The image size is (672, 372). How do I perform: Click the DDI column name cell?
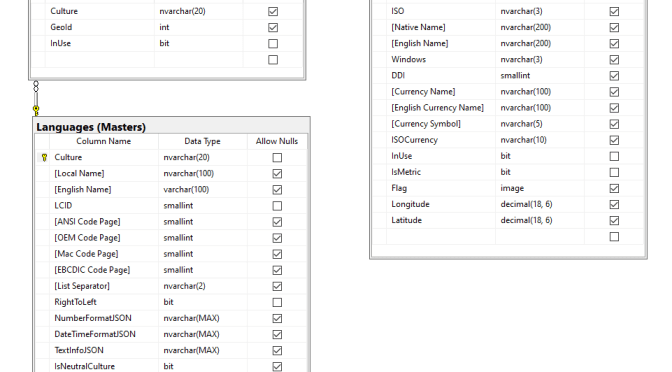[441, 76]
